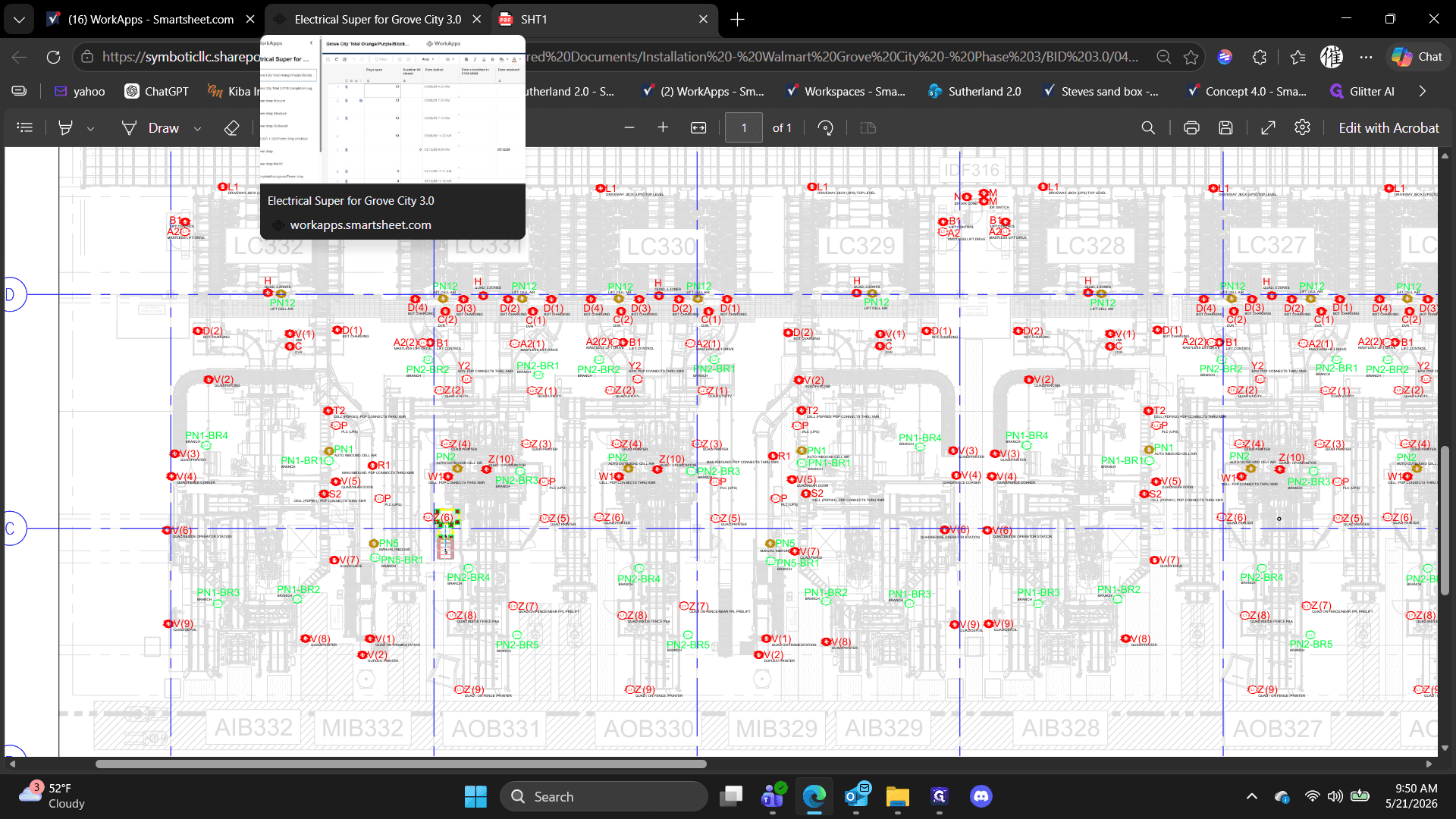Open Windows Start menu
The width and height of the screenshot is (1456, 819).
pos(475,797)
